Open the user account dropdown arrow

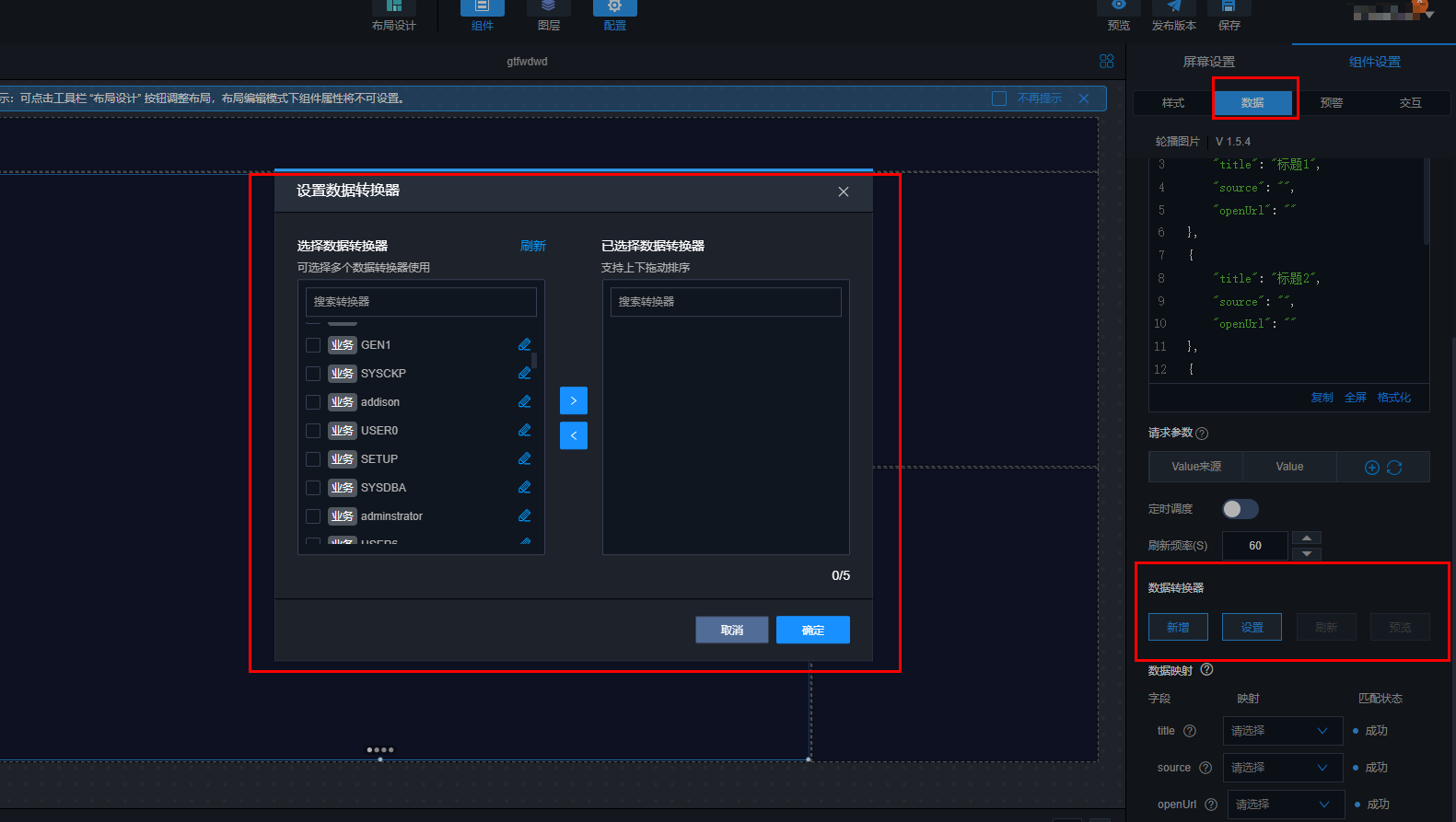pyautogui.click(x=1429, y=14)
